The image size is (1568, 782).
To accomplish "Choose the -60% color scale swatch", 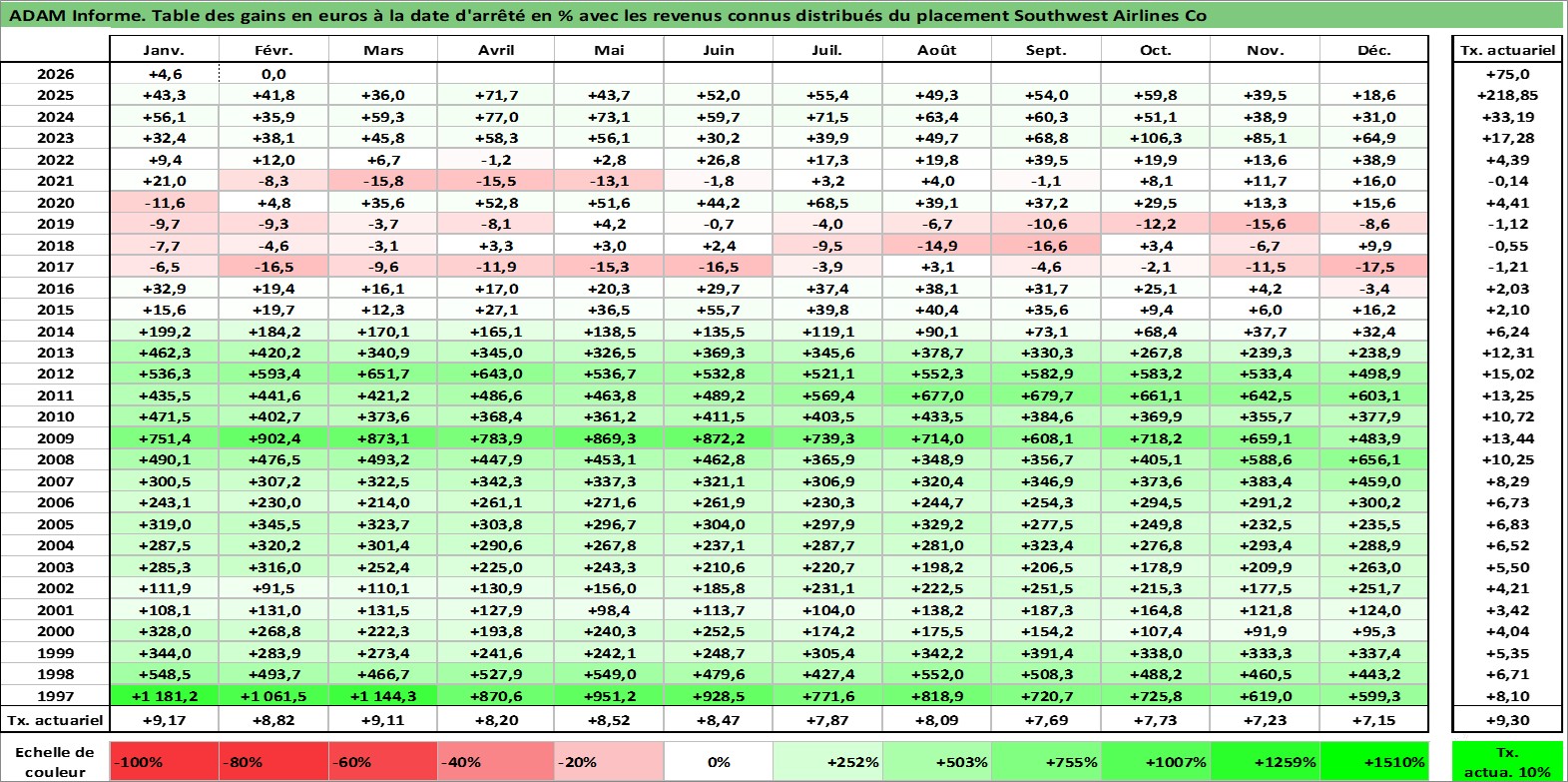I will pyautogui.click(x=383, y=761).
